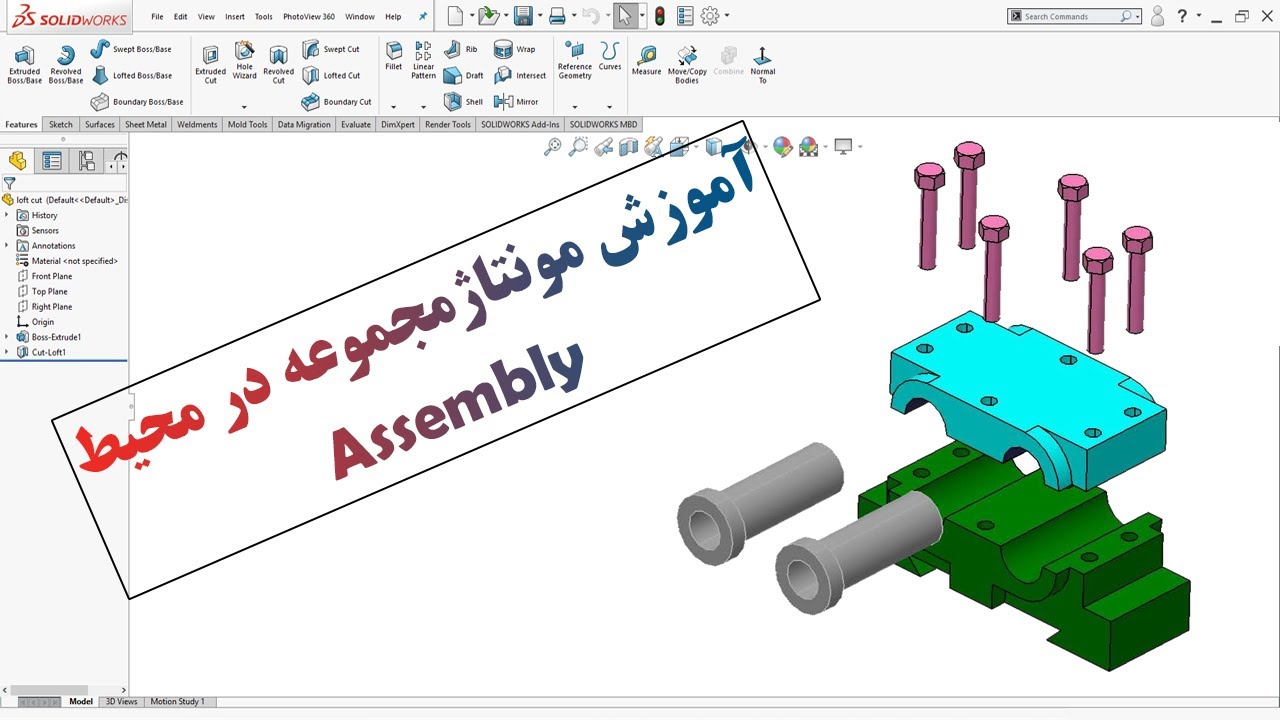Choose the Swept Cut feature
This screenshot has height=720, width=1280.
pyautogui.click(x=331, y=49)
